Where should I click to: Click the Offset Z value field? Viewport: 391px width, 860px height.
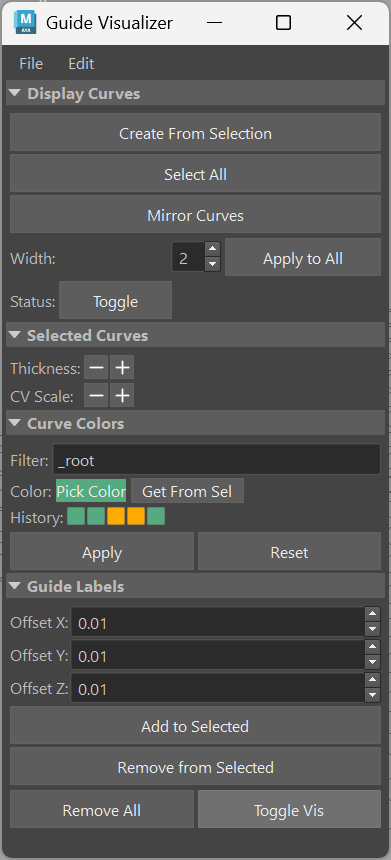217,689
